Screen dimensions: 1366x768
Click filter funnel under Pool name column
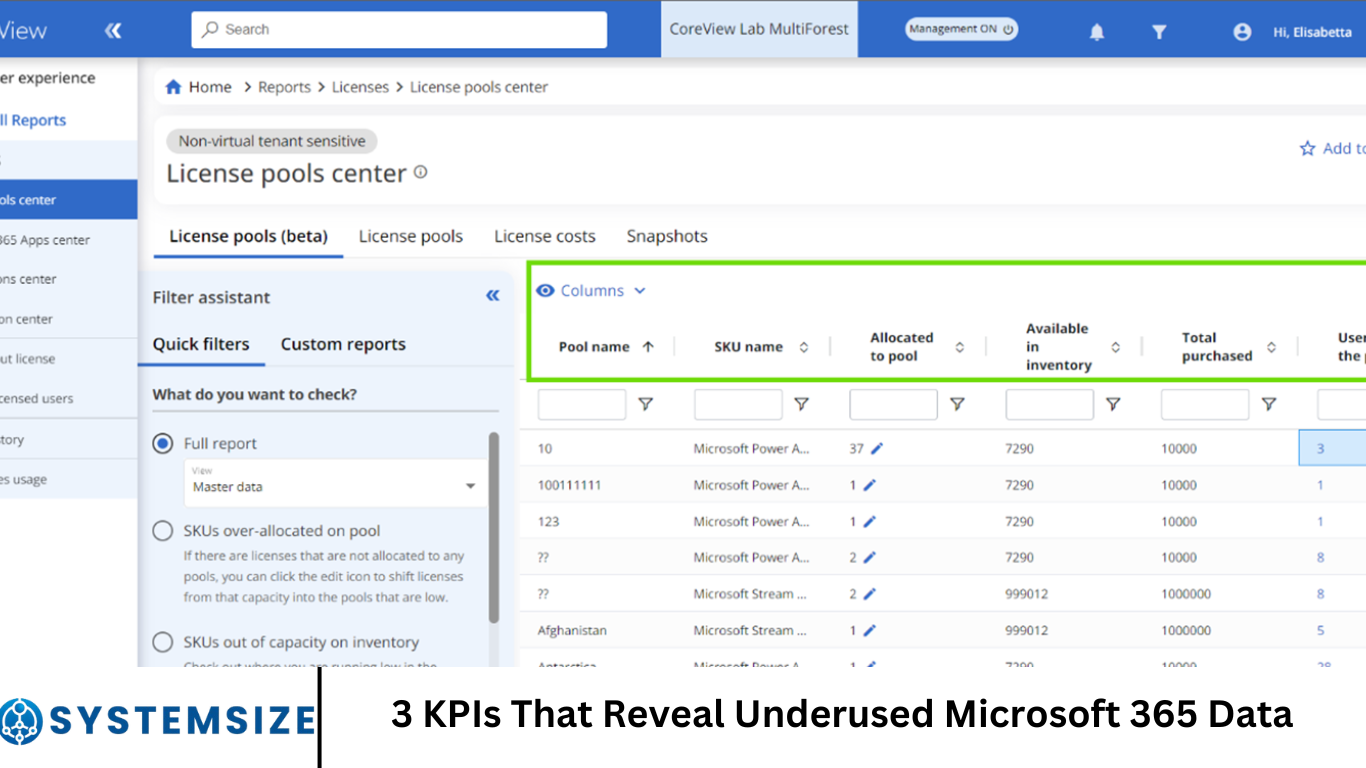tap(646, 404)
